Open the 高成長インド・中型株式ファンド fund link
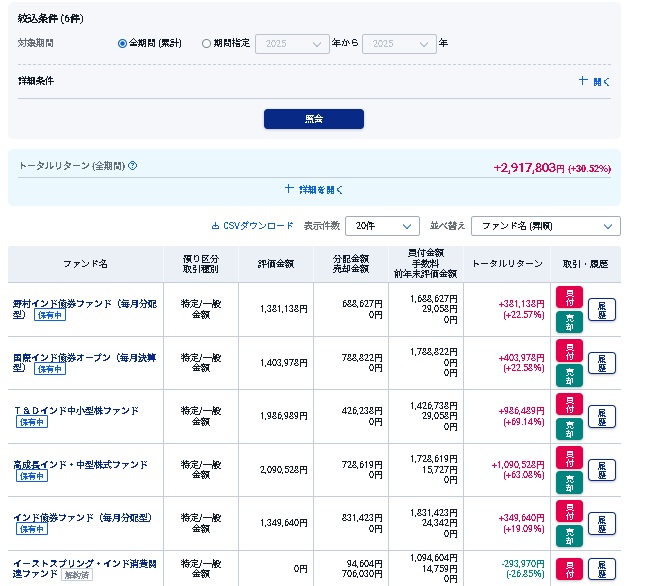The image size is (664, 586). click(80, 464)
